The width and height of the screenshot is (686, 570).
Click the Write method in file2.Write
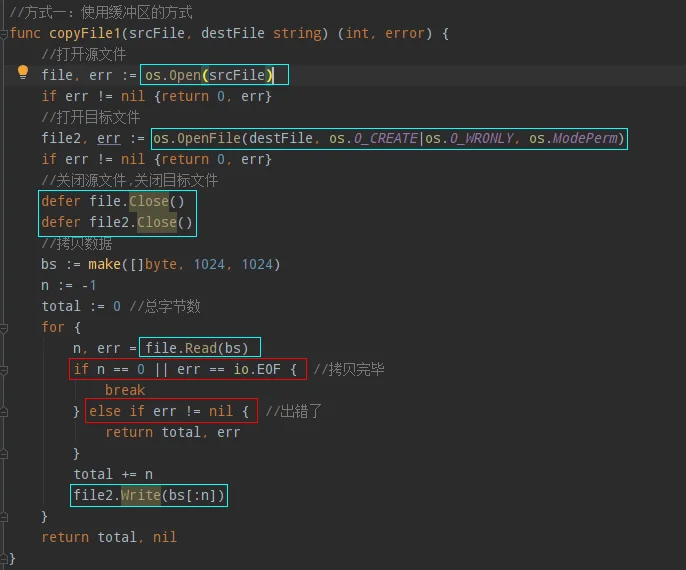(x=140, y=495)
